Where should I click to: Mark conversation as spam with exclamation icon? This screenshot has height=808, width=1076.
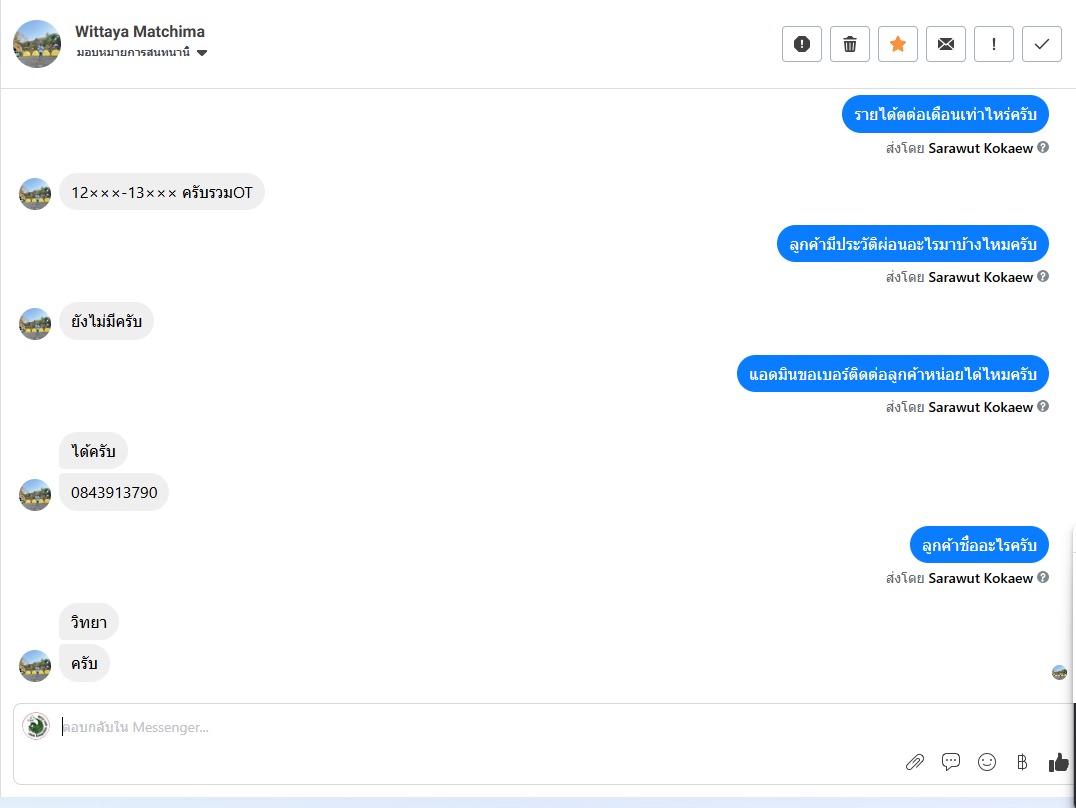(x=802, y=44)
